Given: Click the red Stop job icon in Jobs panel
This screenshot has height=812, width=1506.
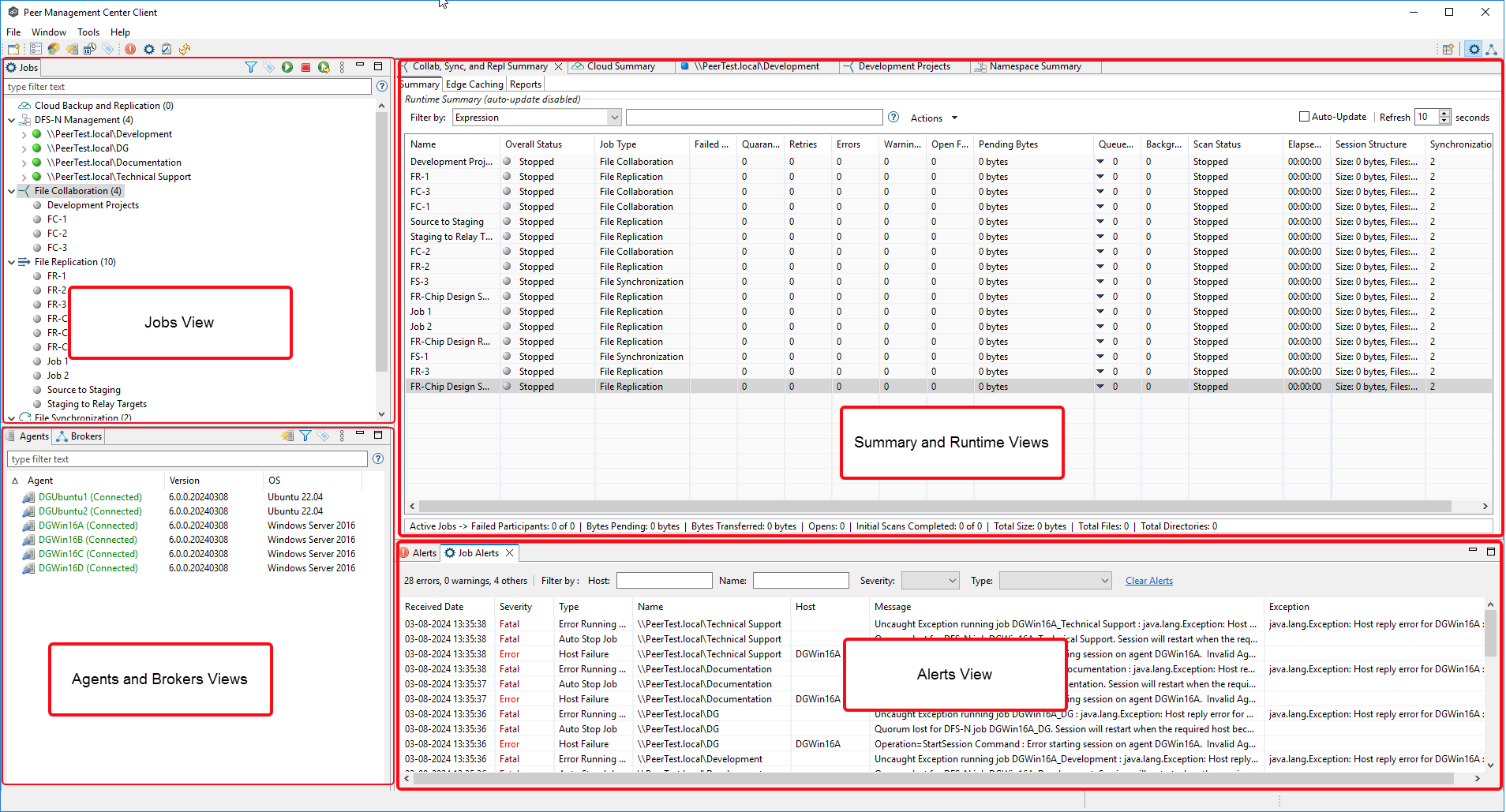Looking at the screenshot, I should 305,68.
